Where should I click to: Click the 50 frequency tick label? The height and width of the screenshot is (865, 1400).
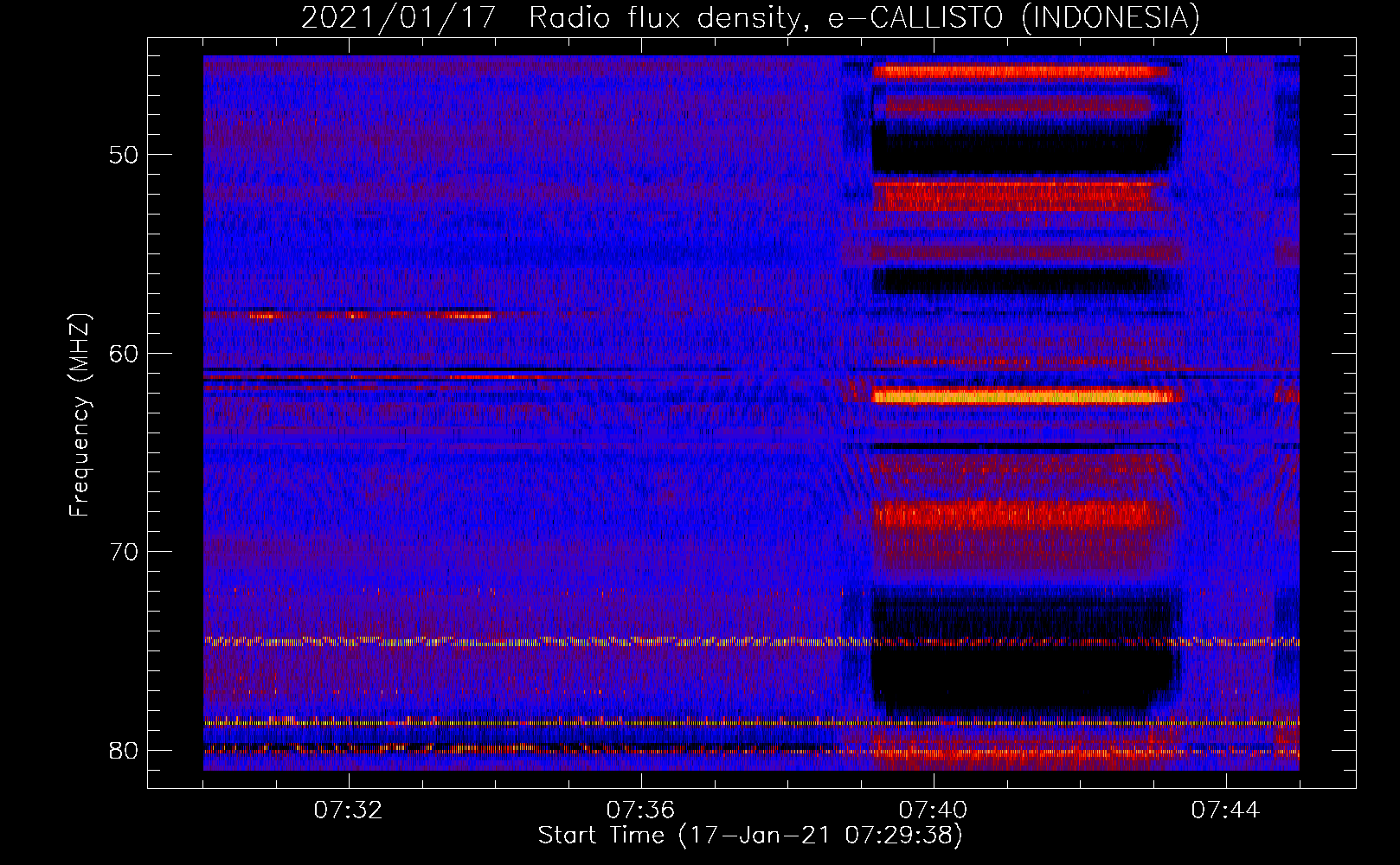pyautogui.click(x=124, y=156)
